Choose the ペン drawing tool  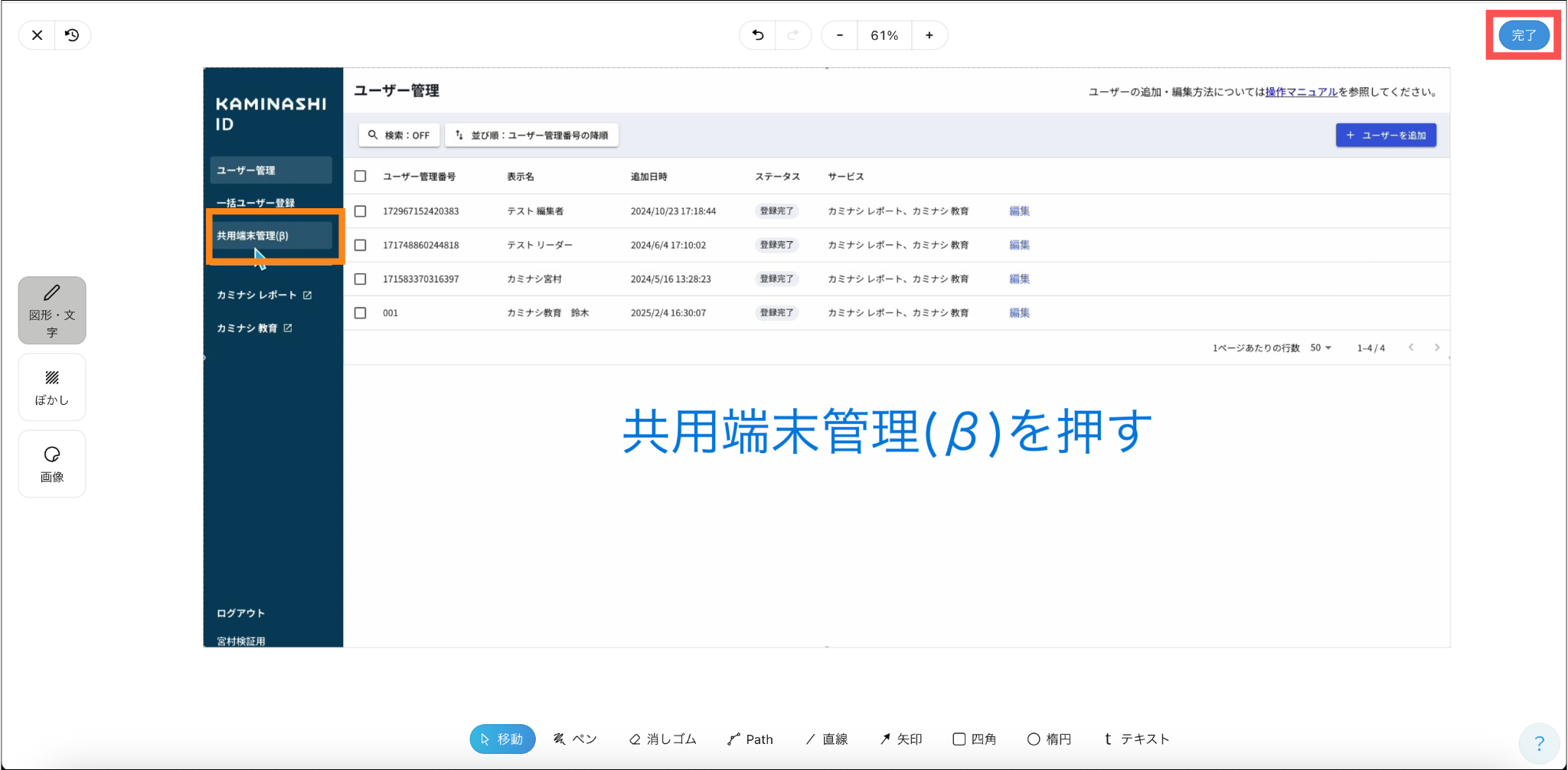(x=575, y=739)
